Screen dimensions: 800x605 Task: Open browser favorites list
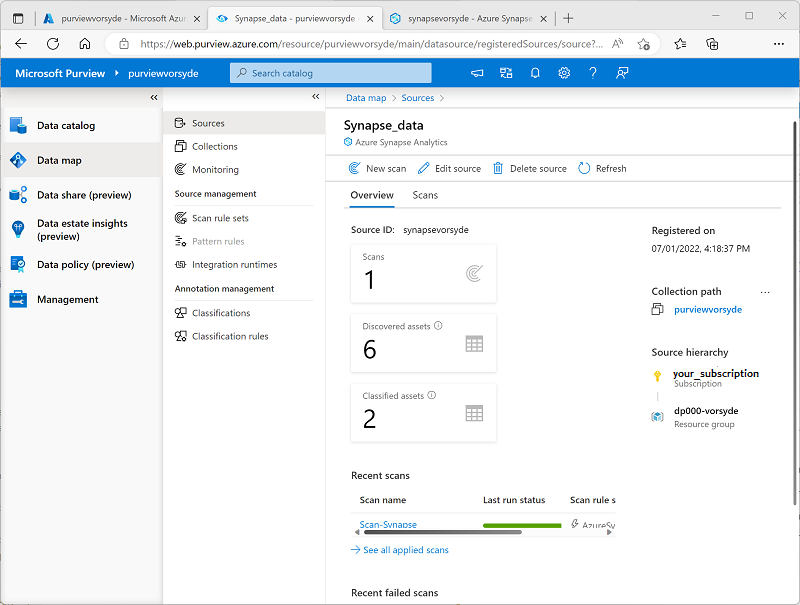[680, 44]
